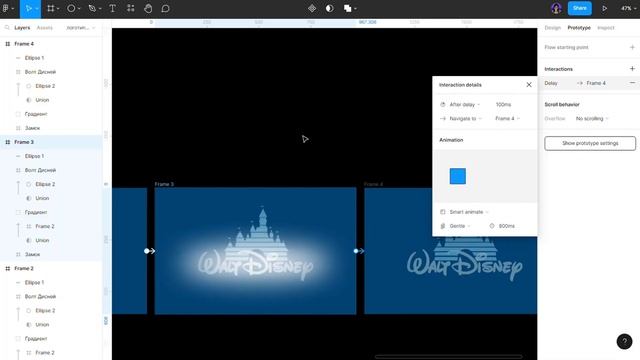This screenshot has height=360, width=640.
Task: Switch to the Layers tab
Action: pos(22,28)
